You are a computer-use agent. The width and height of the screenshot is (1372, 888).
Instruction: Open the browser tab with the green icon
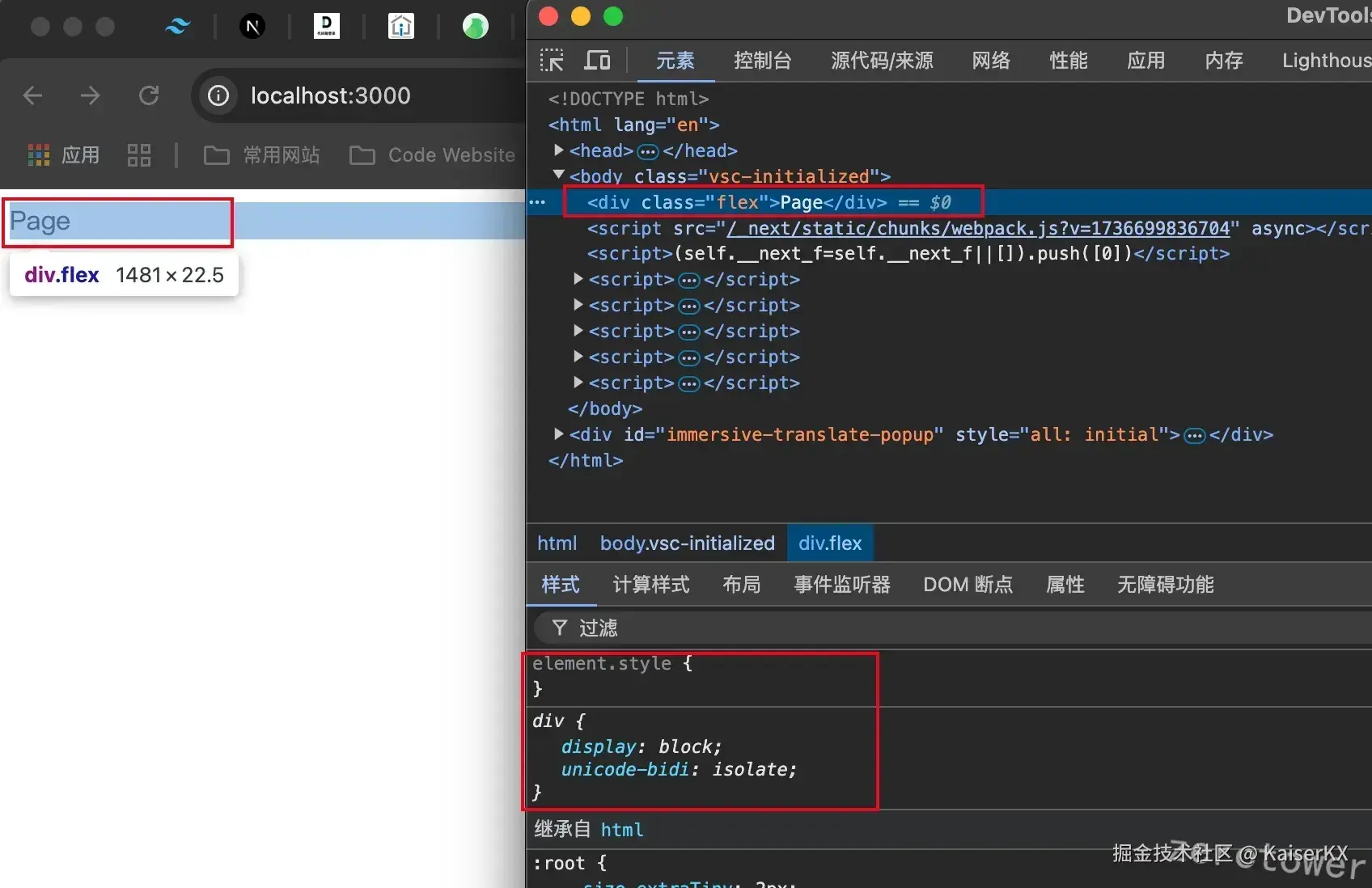click(475, 26)
